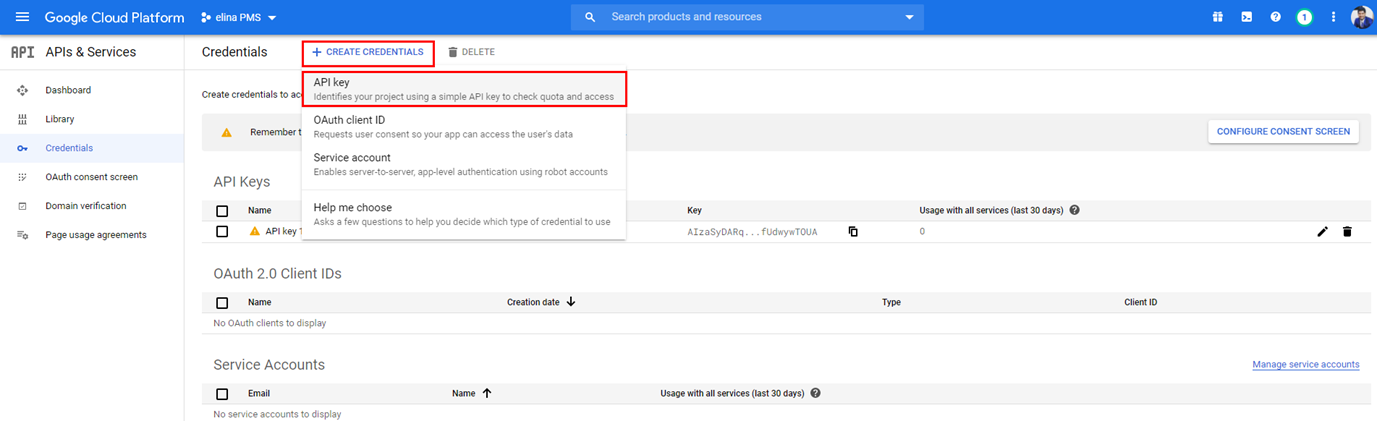Open the help question mark icon

[1275, 17]
